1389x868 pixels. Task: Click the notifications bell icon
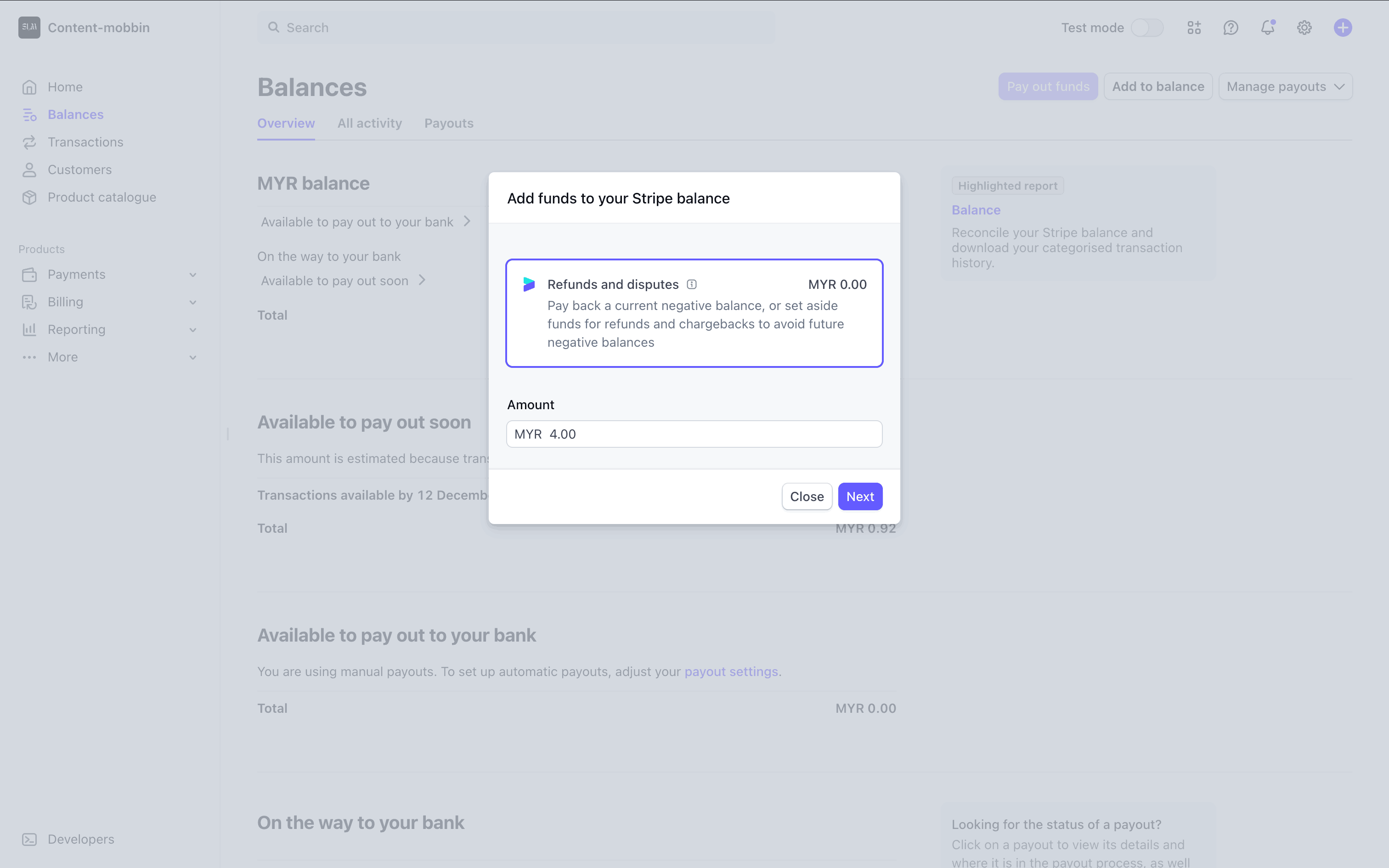coord(1267,28)
